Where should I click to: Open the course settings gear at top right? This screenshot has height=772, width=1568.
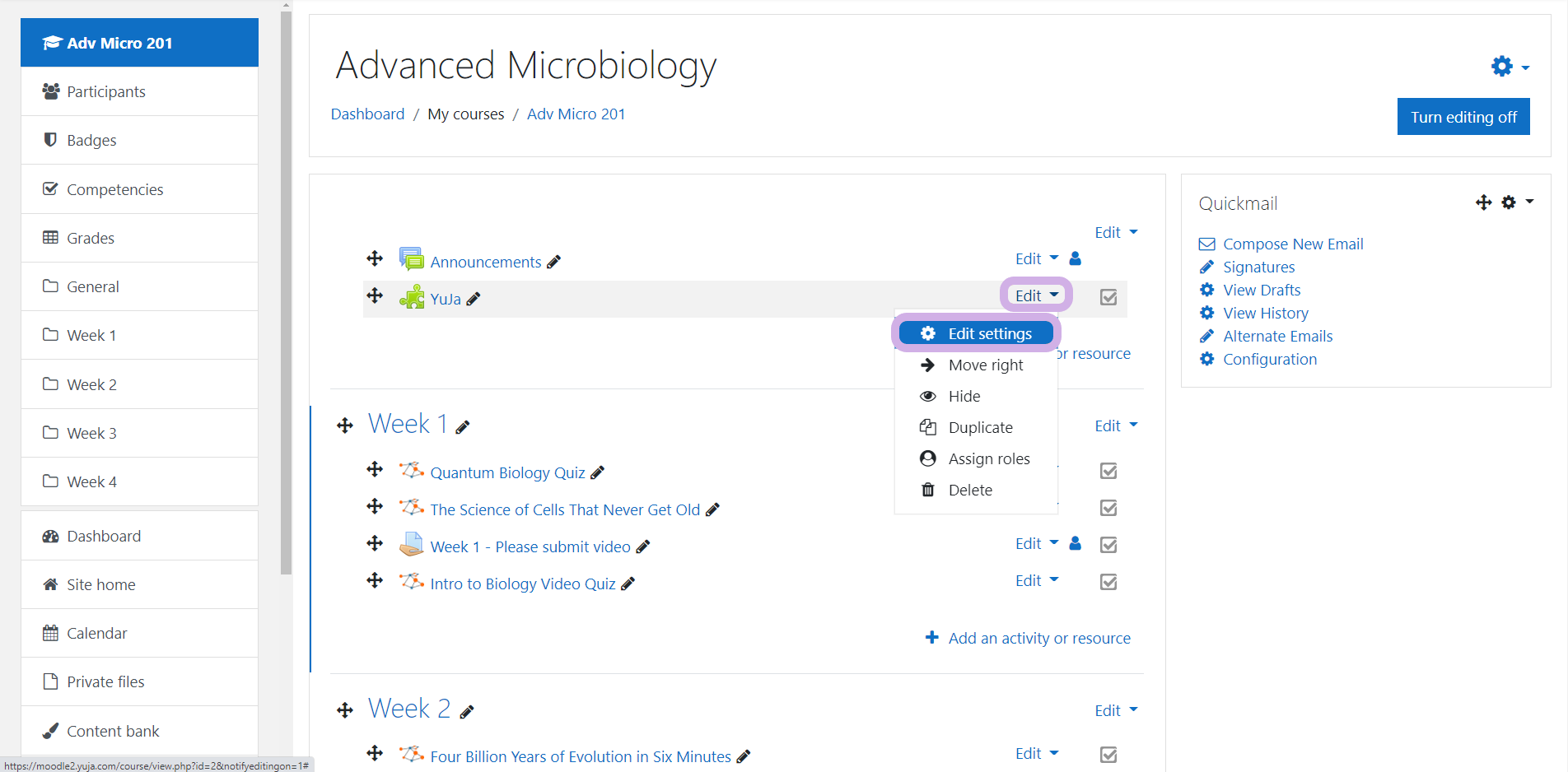[1509, 67]
